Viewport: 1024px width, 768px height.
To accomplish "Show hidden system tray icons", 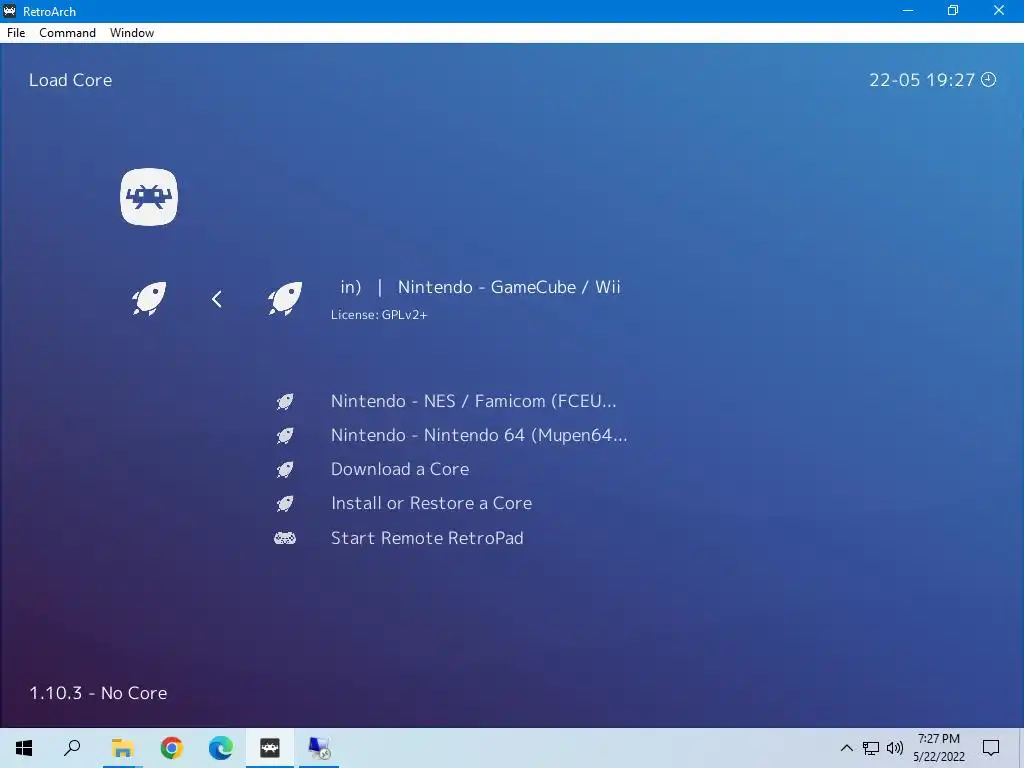I will pyautogui.click(x=846, y=748).
